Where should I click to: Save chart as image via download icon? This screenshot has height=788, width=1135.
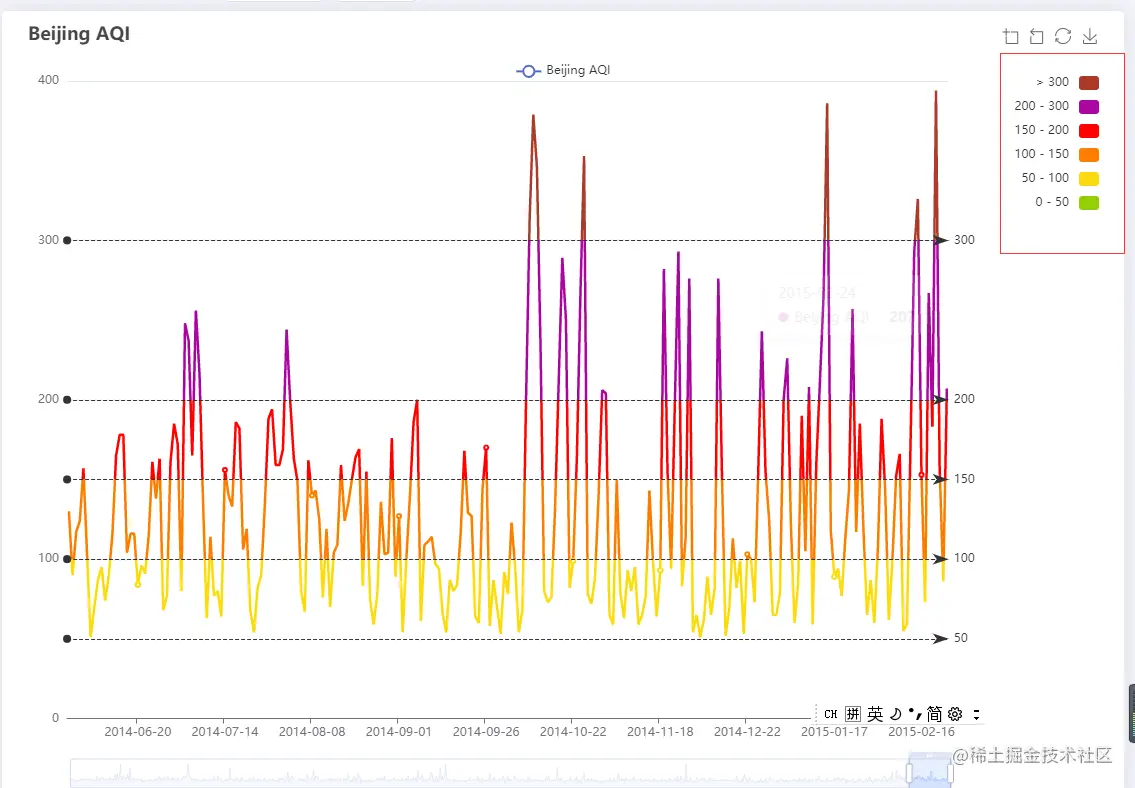[1089, 36]
